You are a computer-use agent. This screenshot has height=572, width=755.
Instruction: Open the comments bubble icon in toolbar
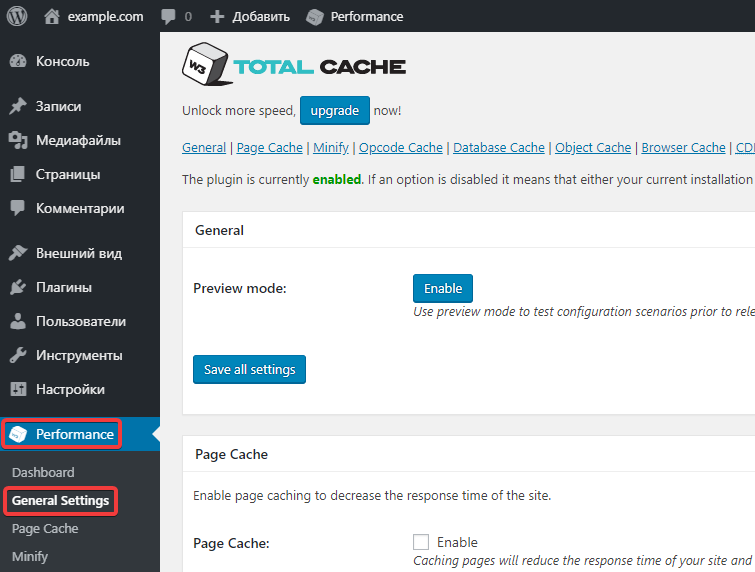[167, 16]
